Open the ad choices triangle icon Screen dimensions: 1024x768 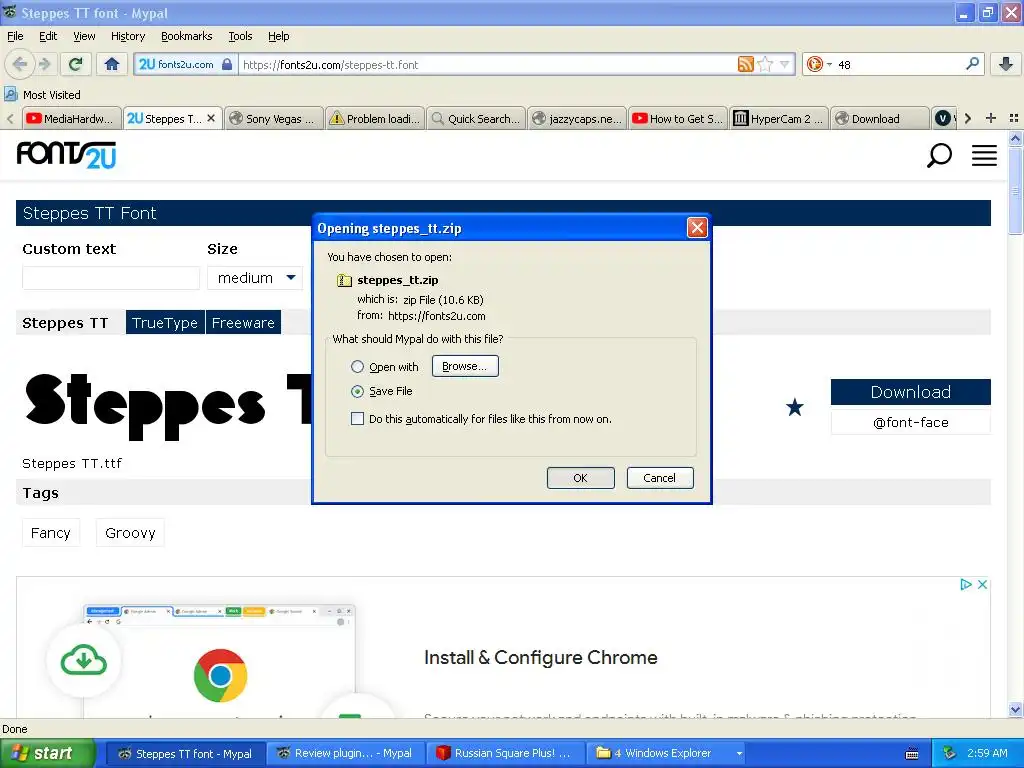pyautogui.click(x=966, y=584)
